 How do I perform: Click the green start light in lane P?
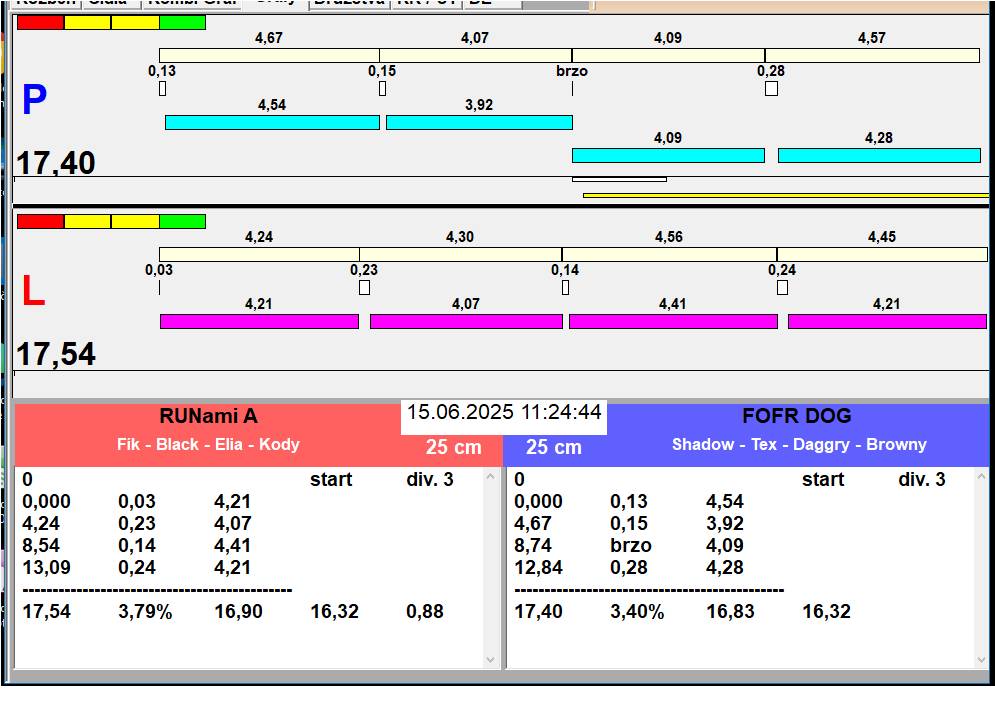tap(182, 22)
